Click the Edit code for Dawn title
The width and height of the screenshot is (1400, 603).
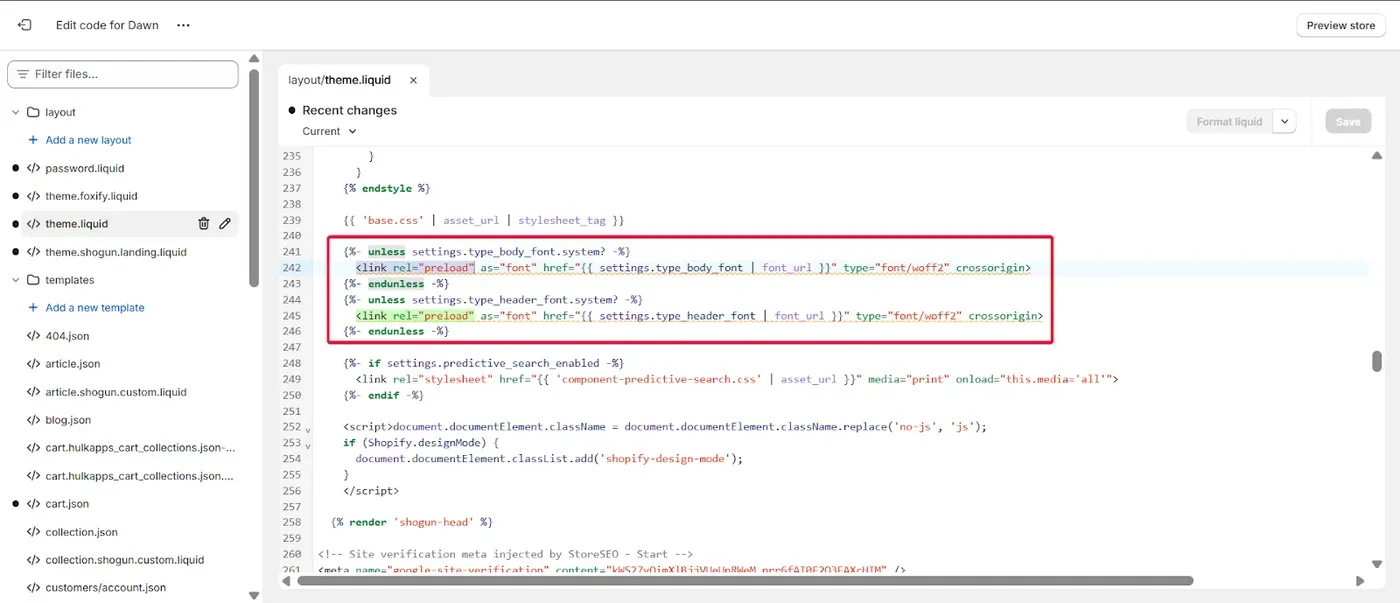click(107, 25)
